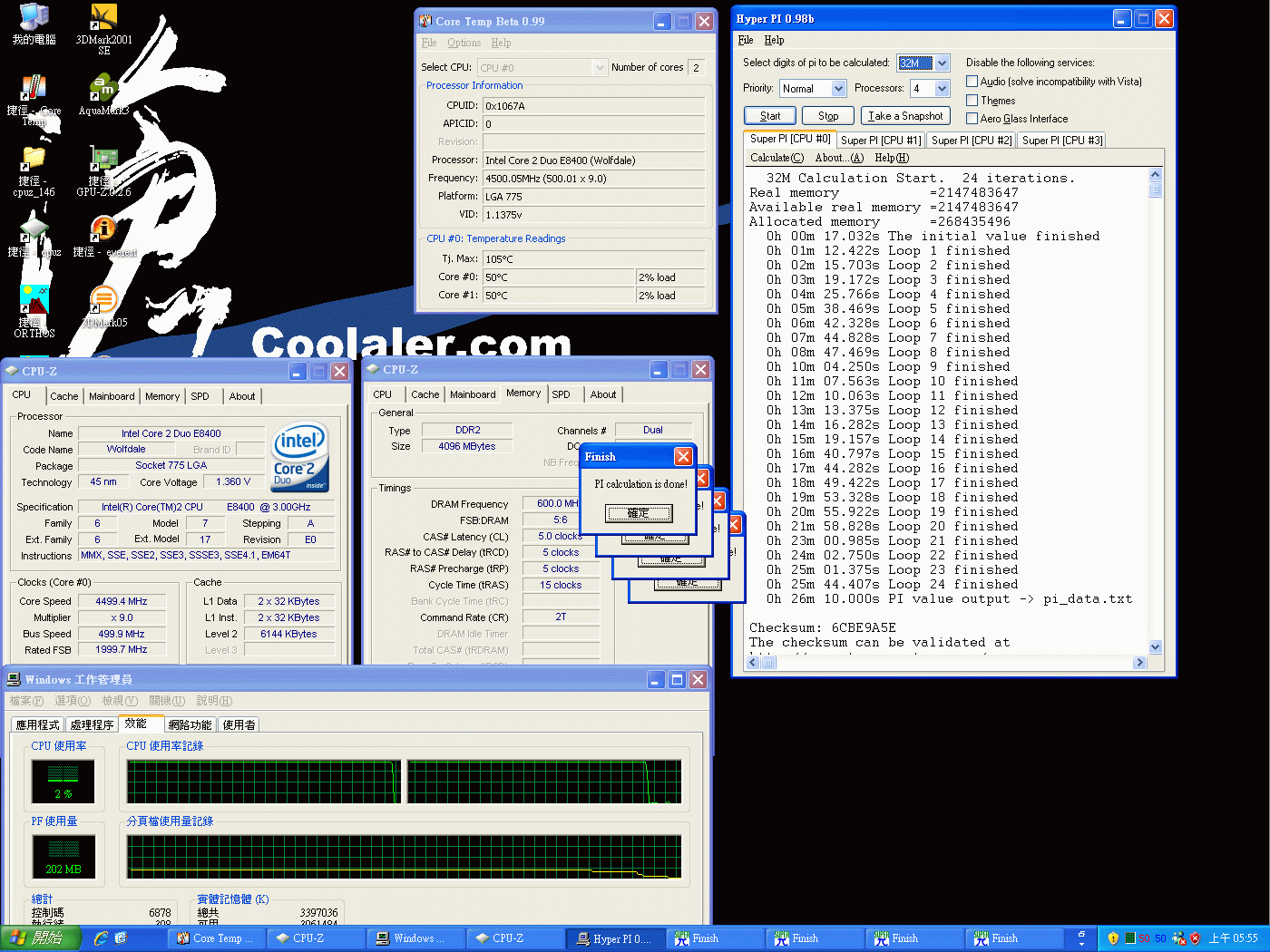The height and width of the screenshot is (952, 1270).
Task: Confirm the PI calculation is done dialog
Action: pos(639,513)
